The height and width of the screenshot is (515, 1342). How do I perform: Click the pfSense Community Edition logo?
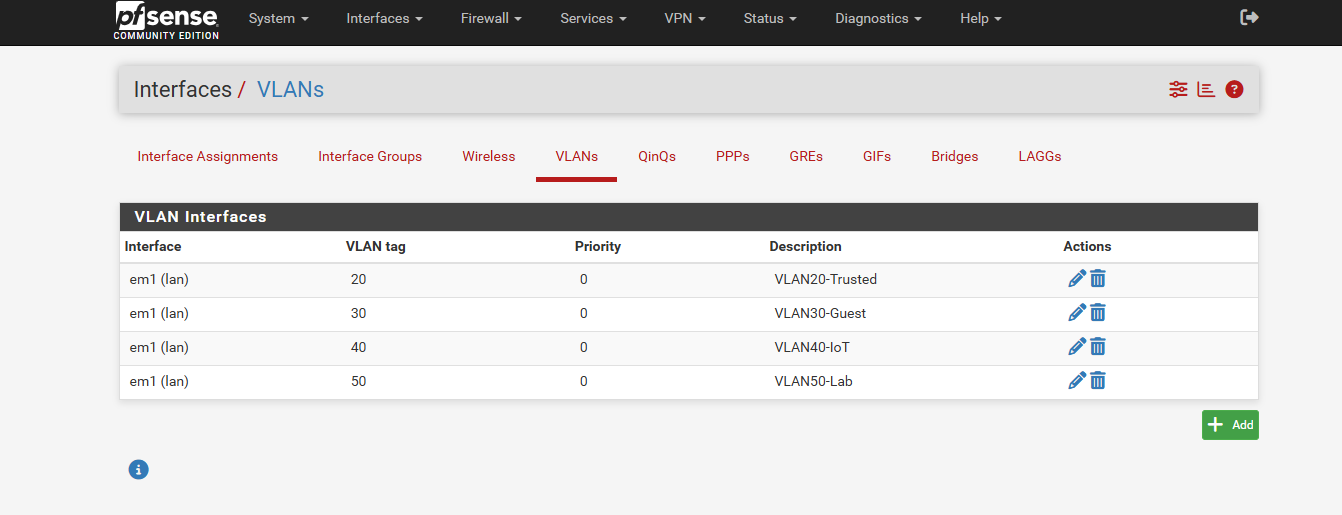pyautogui.click(x=166, y=21)
